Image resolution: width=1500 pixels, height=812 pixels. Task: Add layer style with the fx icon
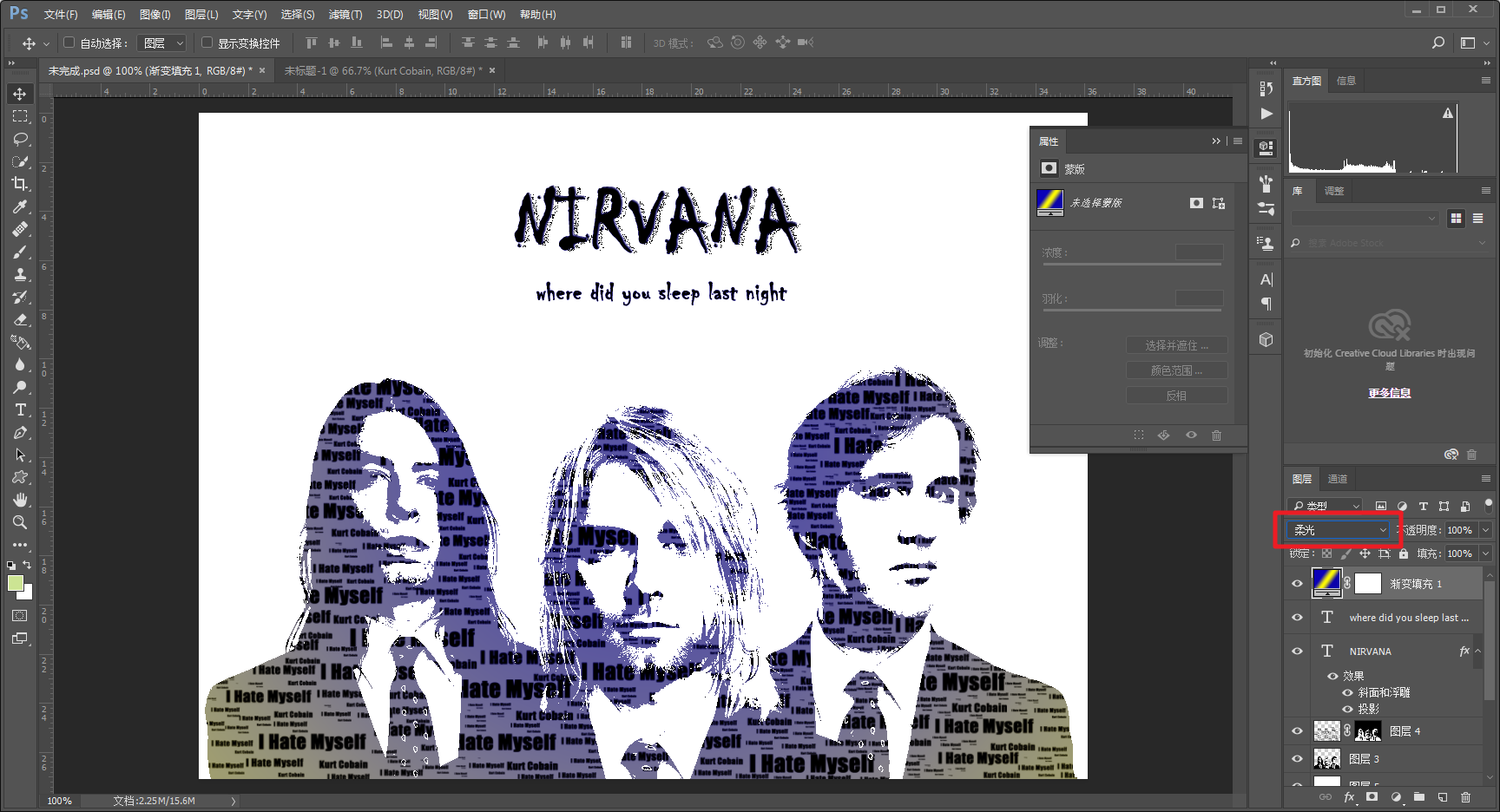point(1349,797)
